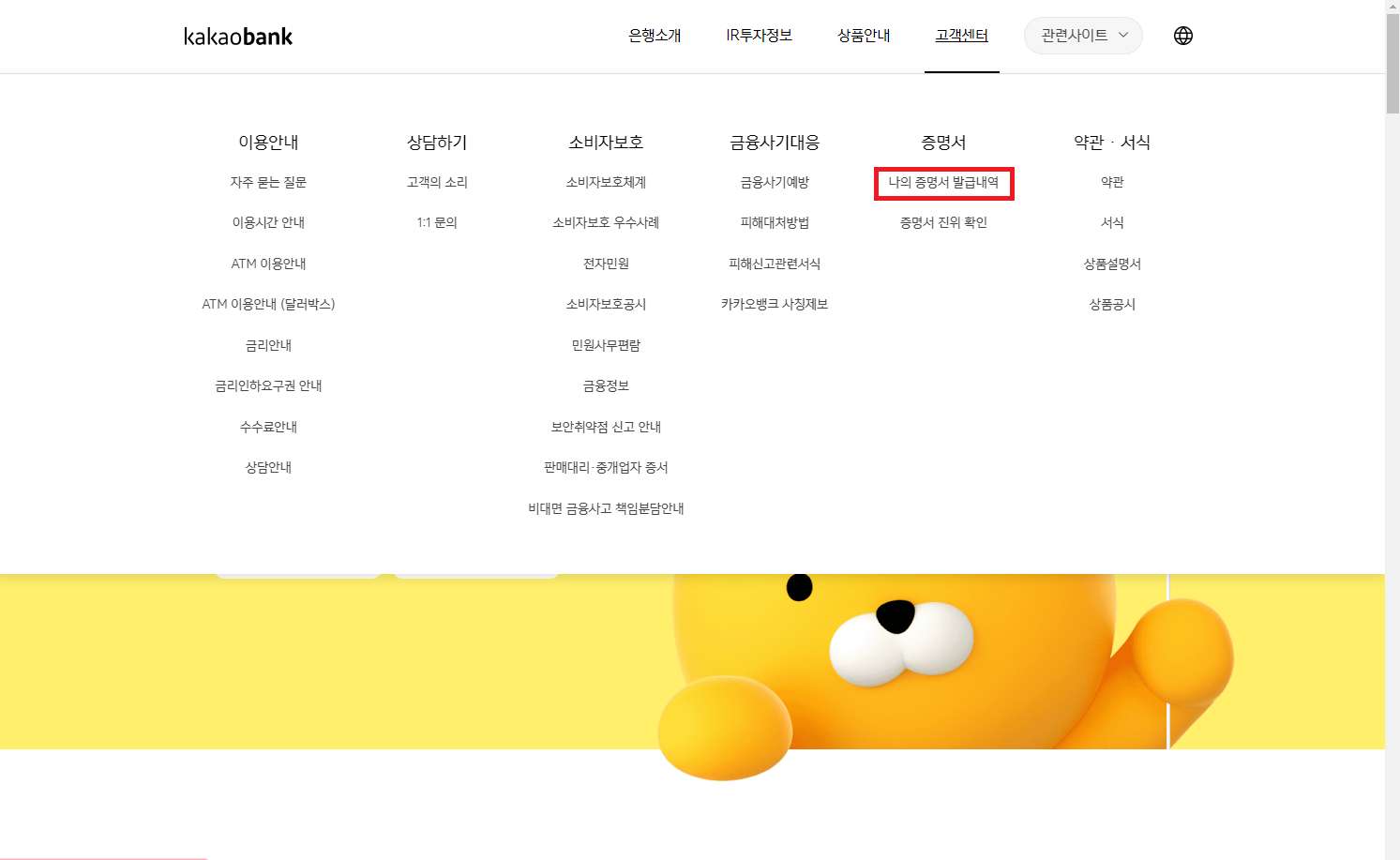Open the 상품안내 menu
Viewport: 1400px width, 860px height.
864,36
